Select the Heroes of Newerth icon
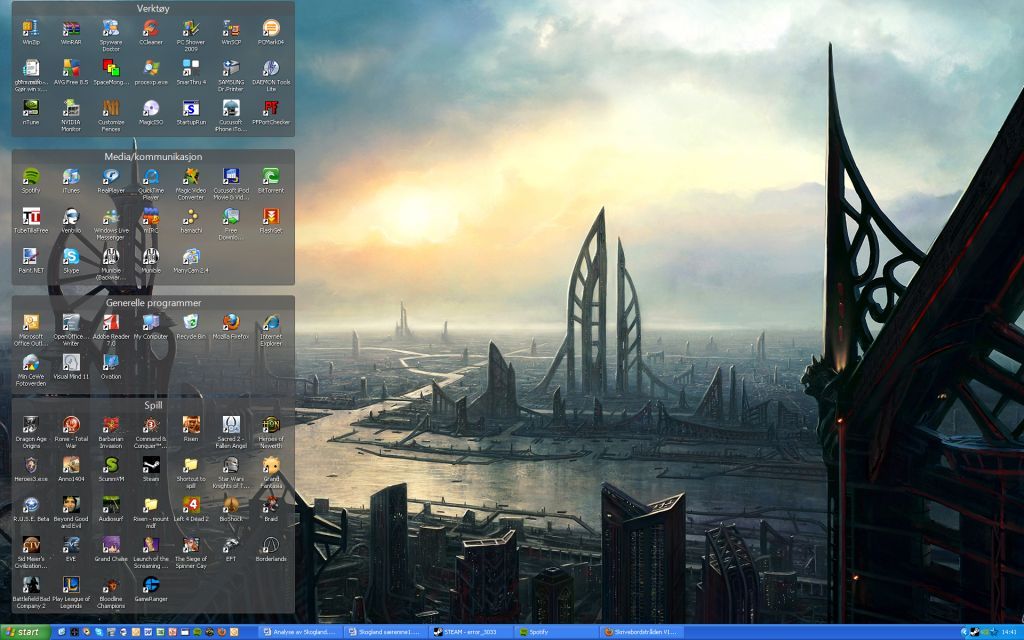 271,432
